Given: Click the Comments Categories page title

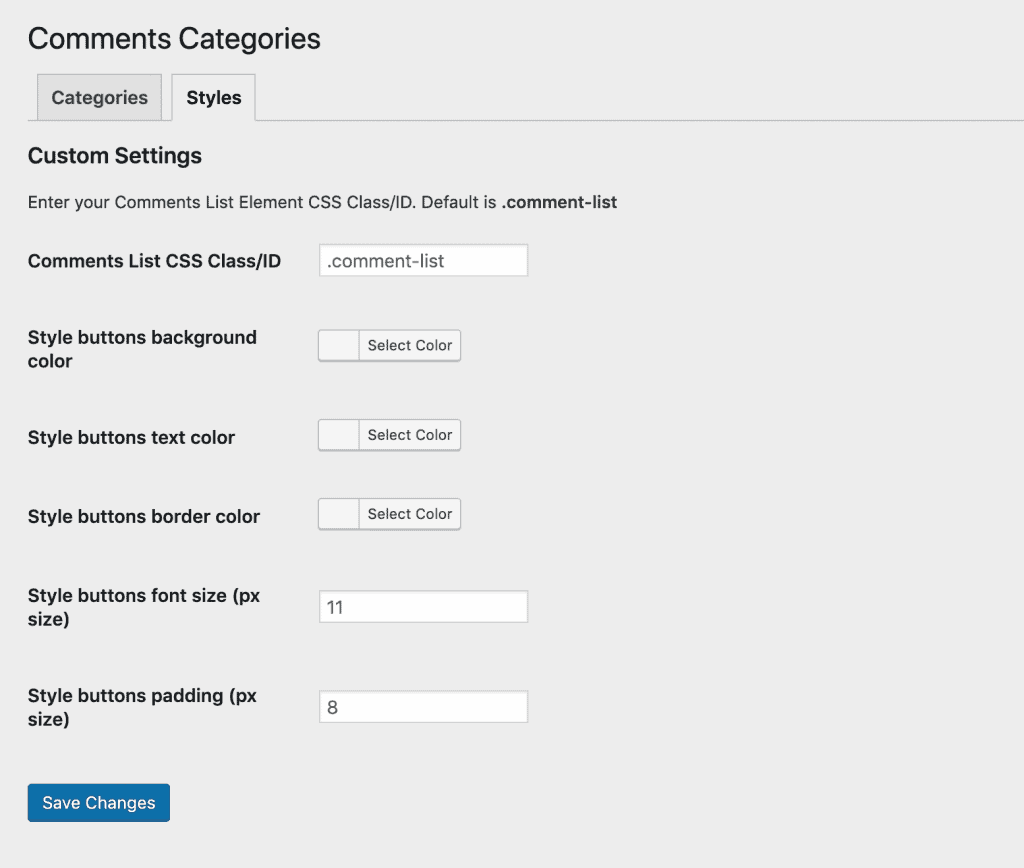Looking at the screenshot, I should click(174, 39).
